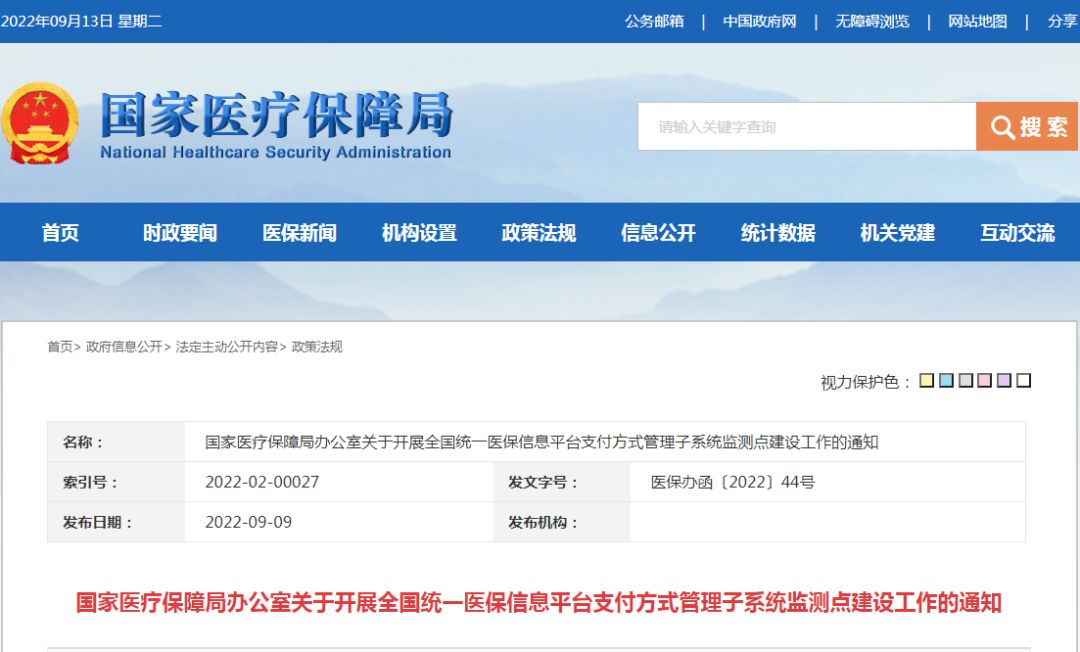This screenshot has width=1080, height=652.
Task: Select the yellow eye-protection color swatch
Action: tap(926, 380)
